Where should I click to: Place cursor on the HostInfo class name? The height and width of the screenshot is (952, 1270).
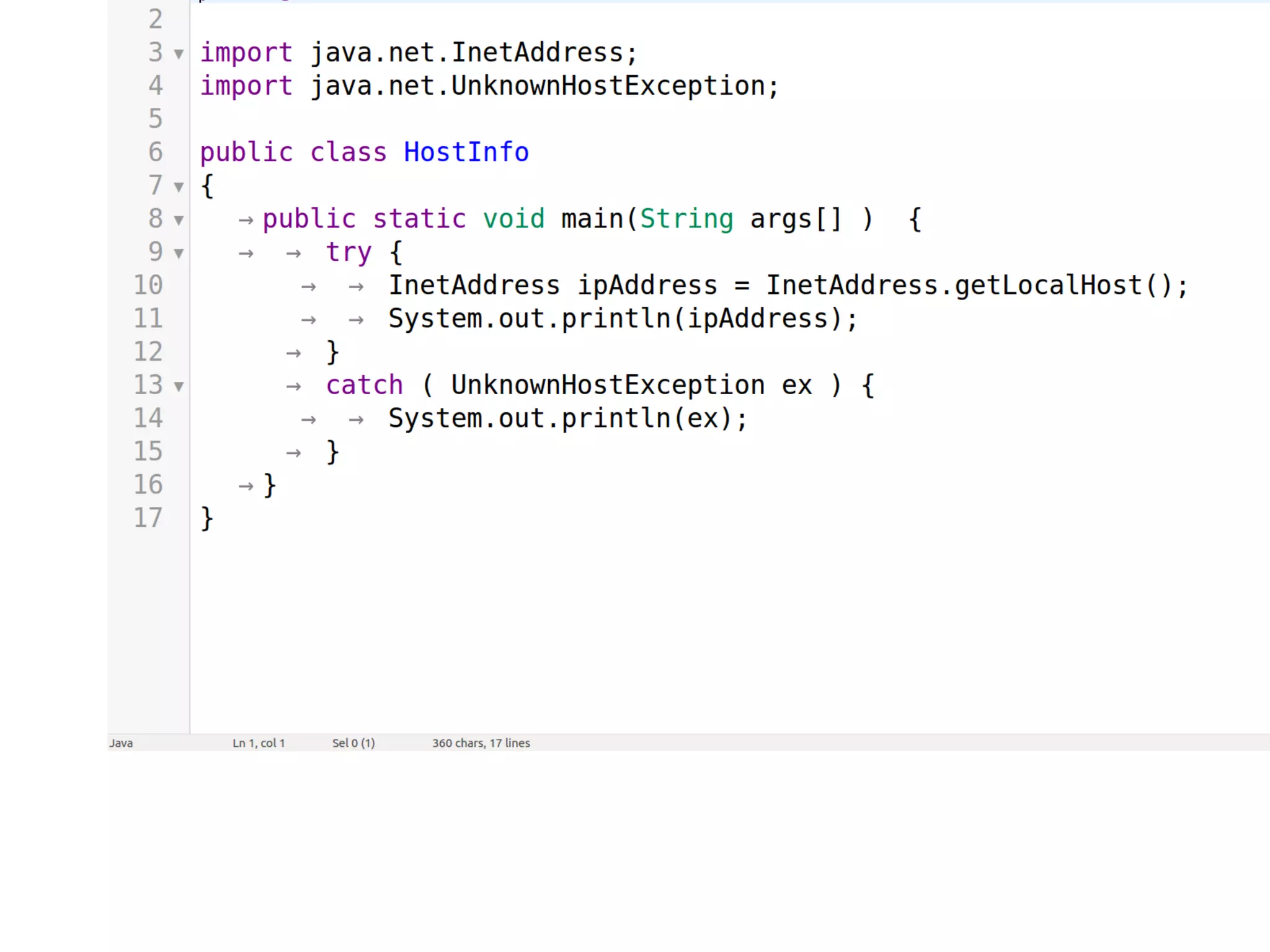(x=466, y=152)
